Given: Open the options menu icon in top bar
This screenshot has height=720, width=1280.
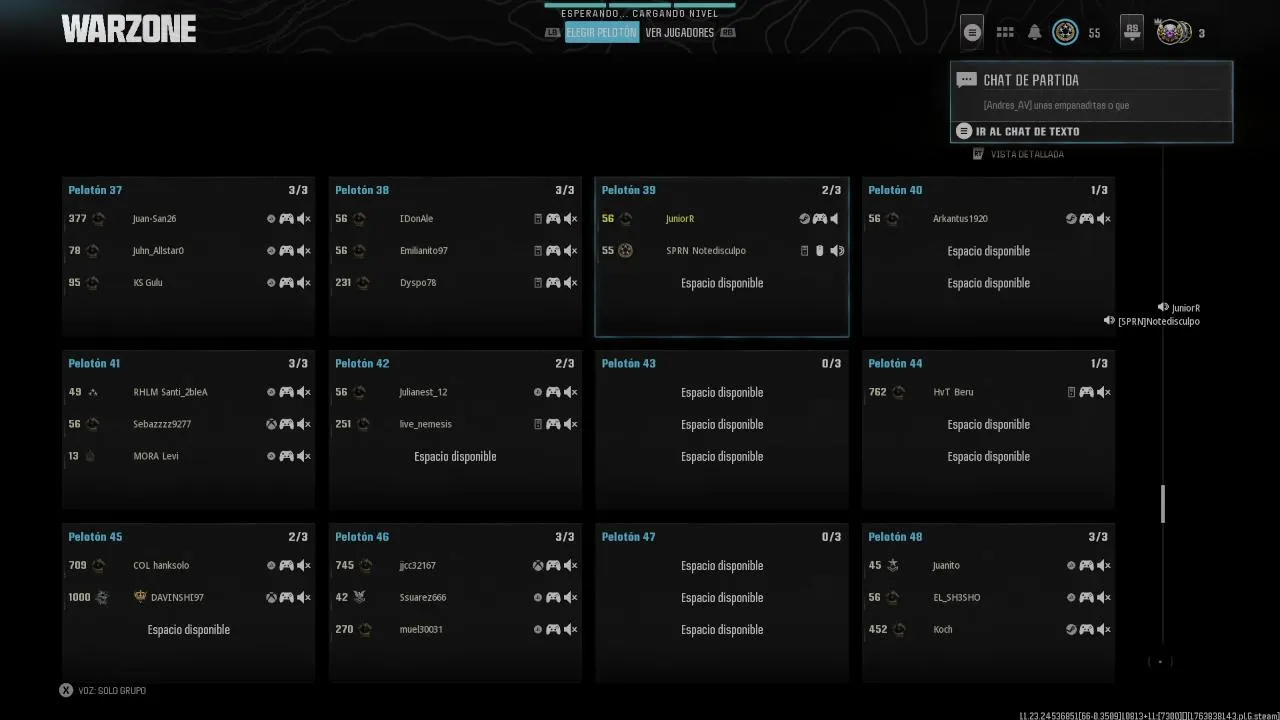Looking at the screenshot, I should [x=971, y=32].
